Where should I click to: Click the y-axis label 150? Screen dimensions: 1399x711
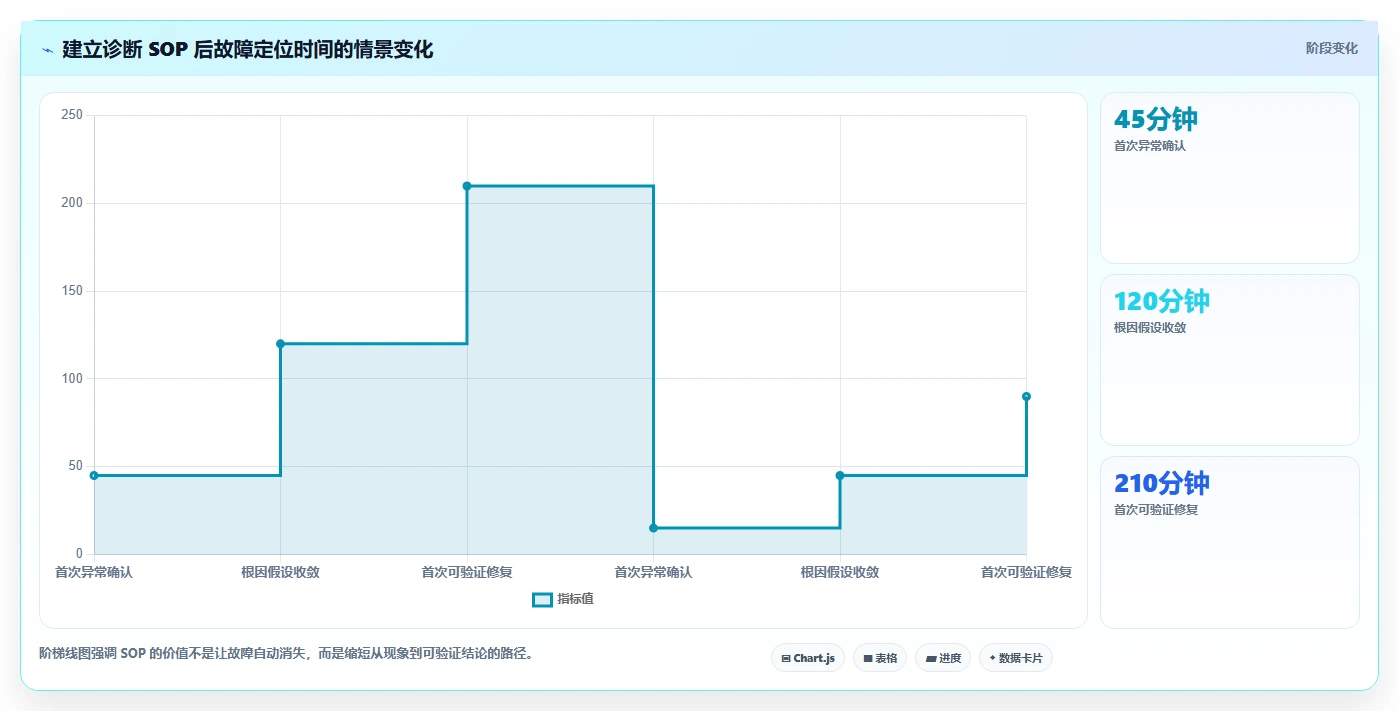72,291
